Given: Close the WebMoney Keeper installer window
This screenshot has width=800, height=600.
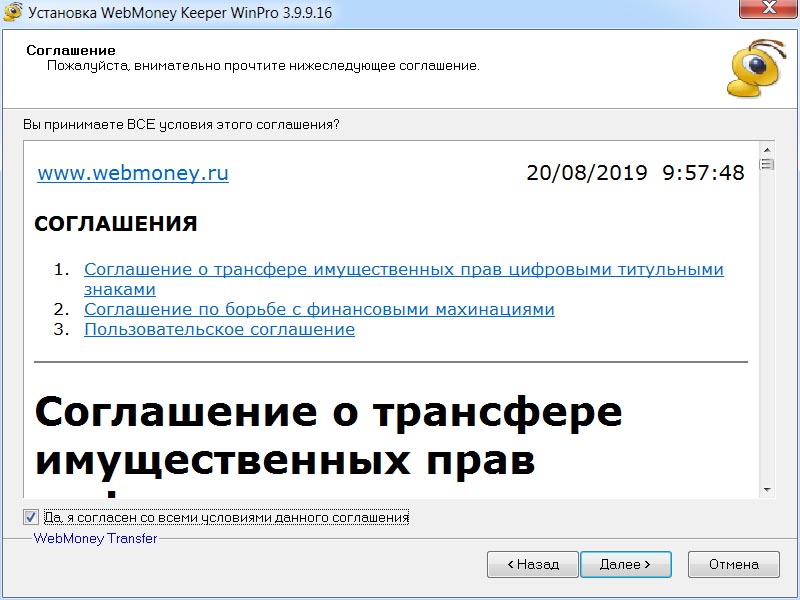Looking at the screenshot, I should (x=768, y=8).
